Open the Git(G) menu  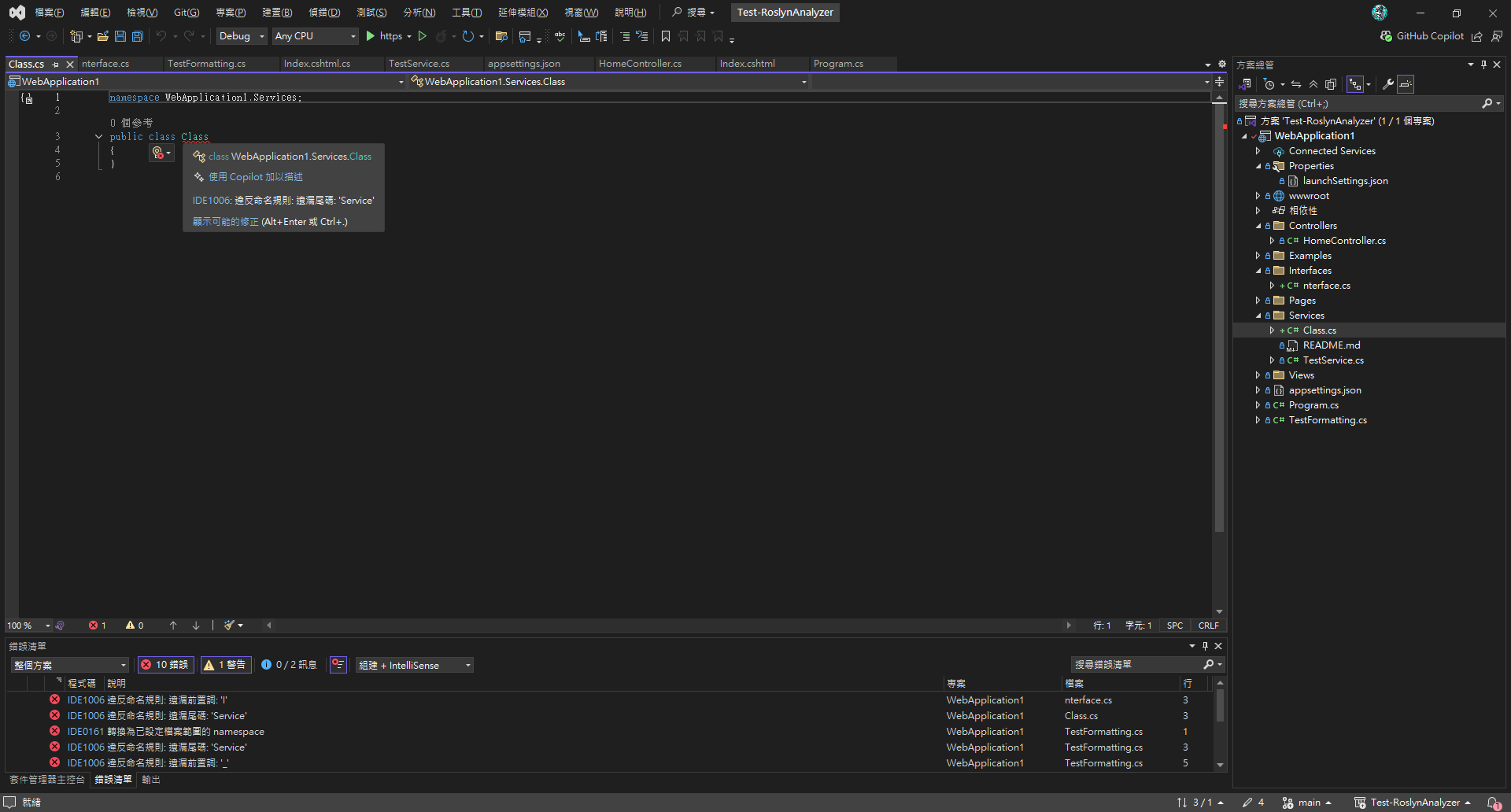click(187, 13)
